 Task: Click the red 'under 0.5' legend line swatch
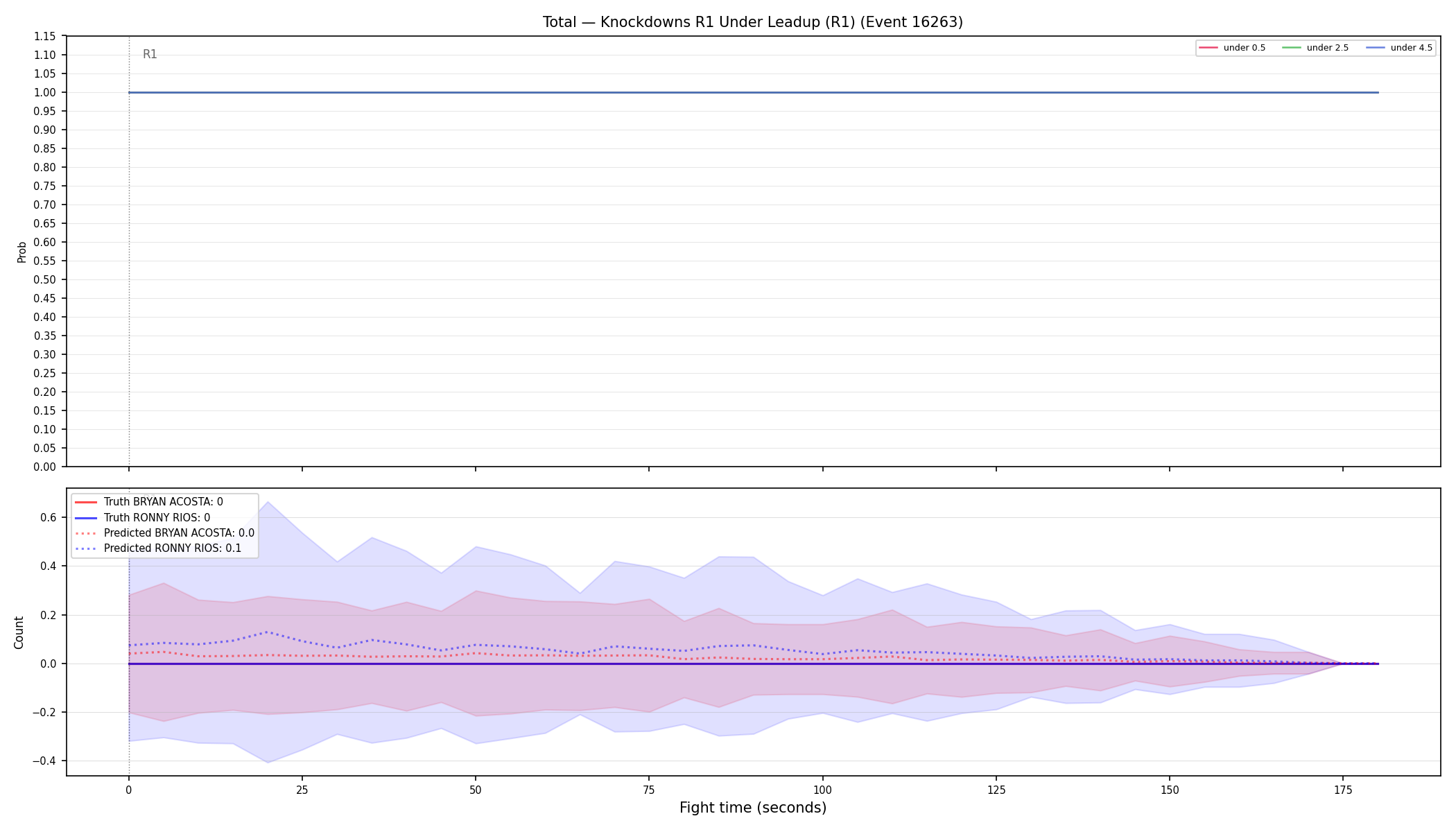click(1208, 48)
